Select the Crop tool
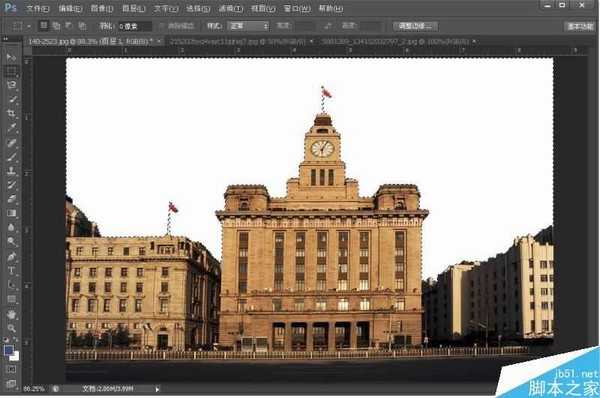Screen dimensions: 600x398 (11, 113)
